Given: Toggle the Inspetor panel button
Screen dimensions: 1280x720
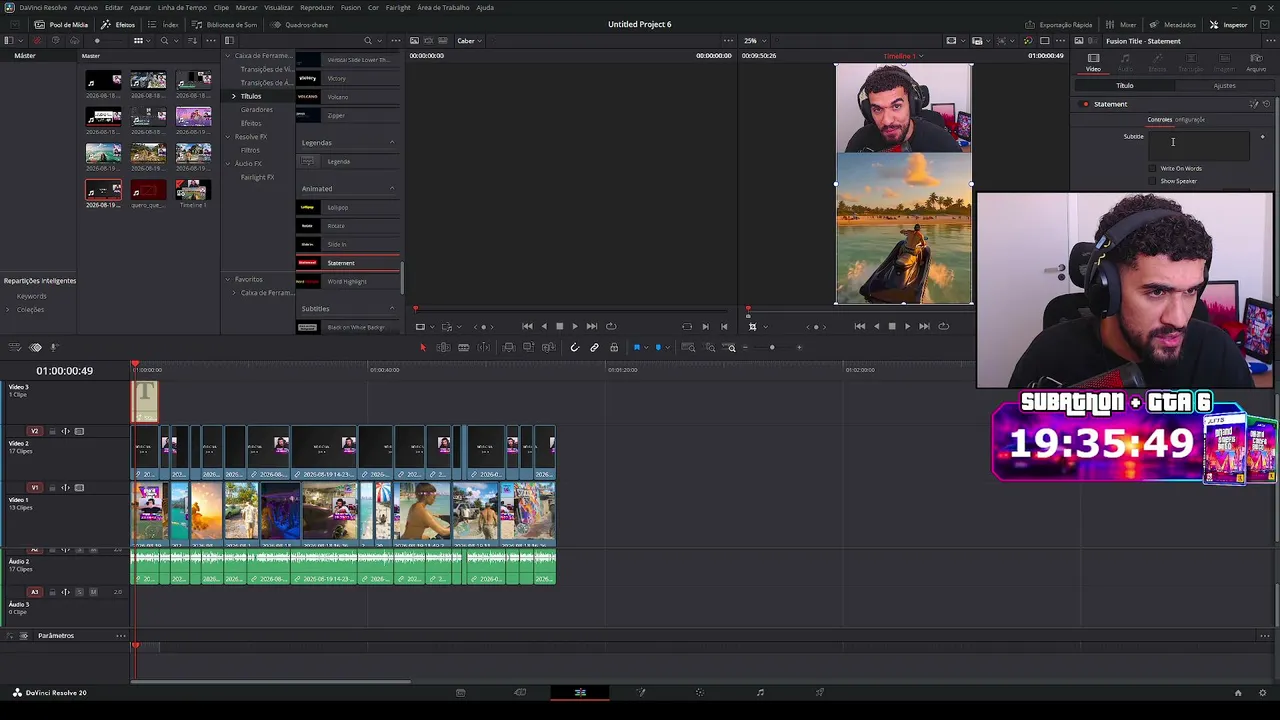Looking at the screenshot, I should [1229, 24].
